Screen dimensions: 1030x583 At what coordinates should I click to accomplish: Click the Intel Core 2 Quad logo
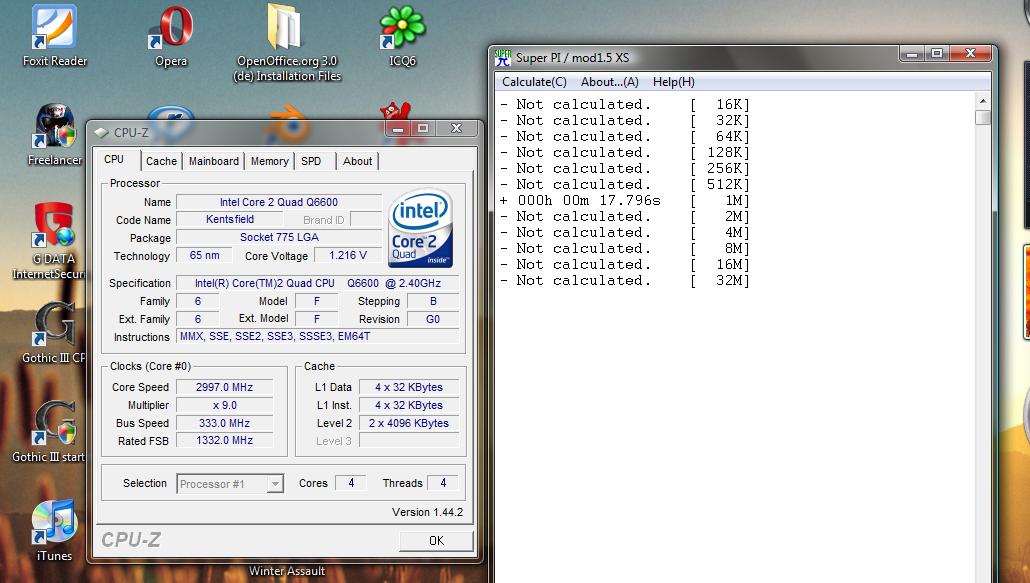[420, 228]
